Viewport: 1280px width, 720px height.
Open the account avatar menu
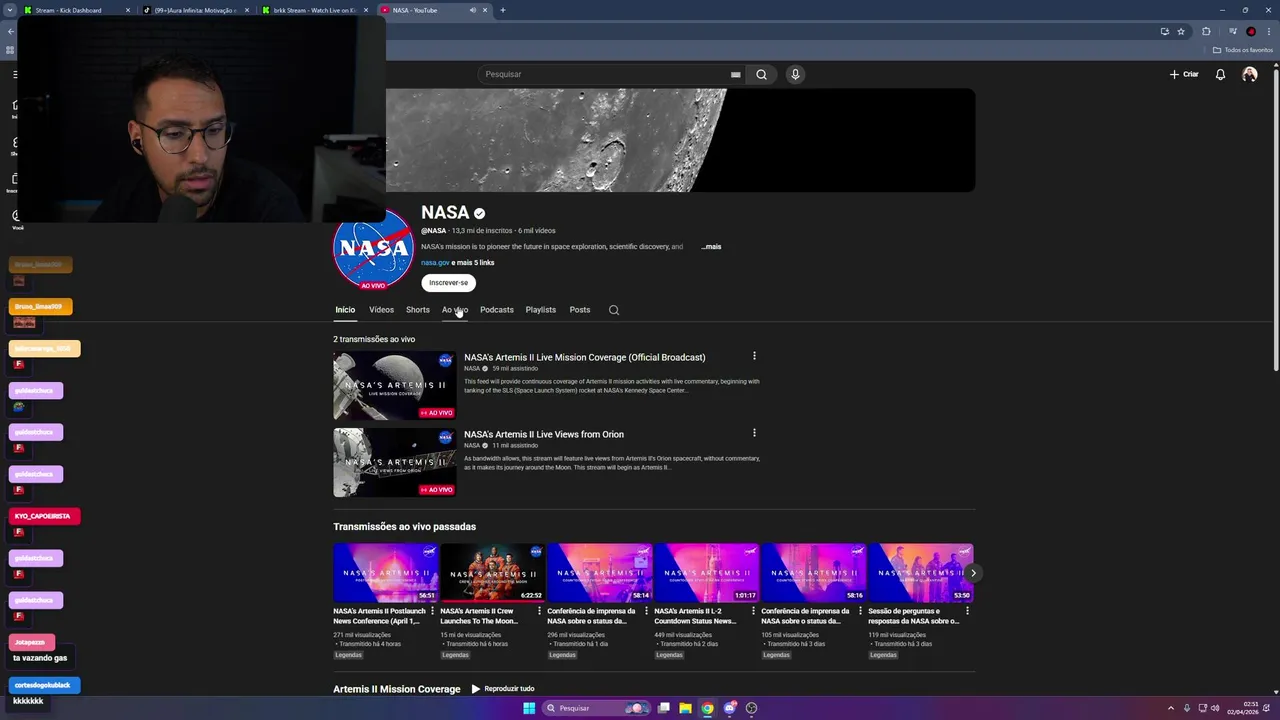tap(1249, 74)
